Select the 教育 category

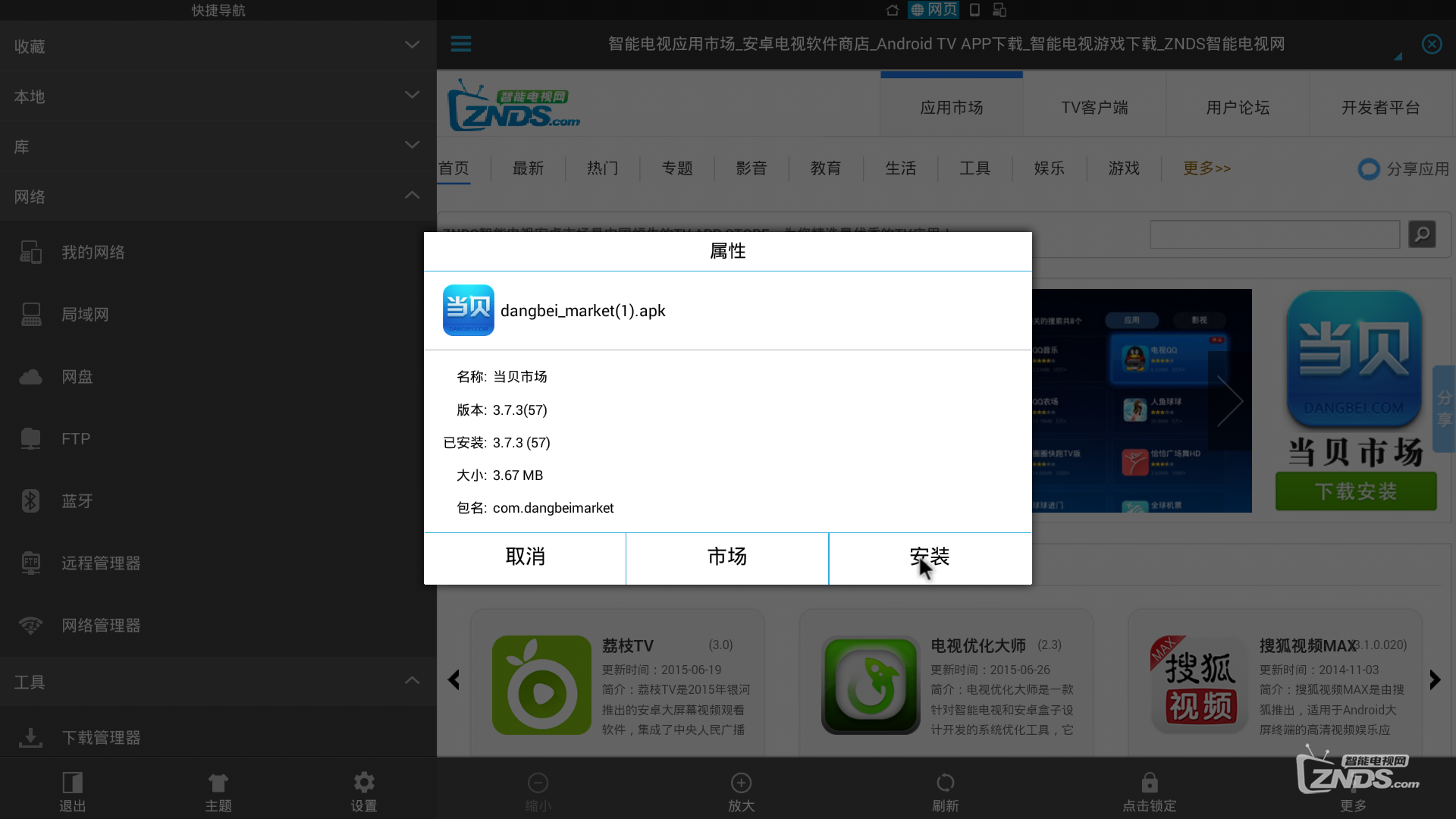tap(826, 168)
